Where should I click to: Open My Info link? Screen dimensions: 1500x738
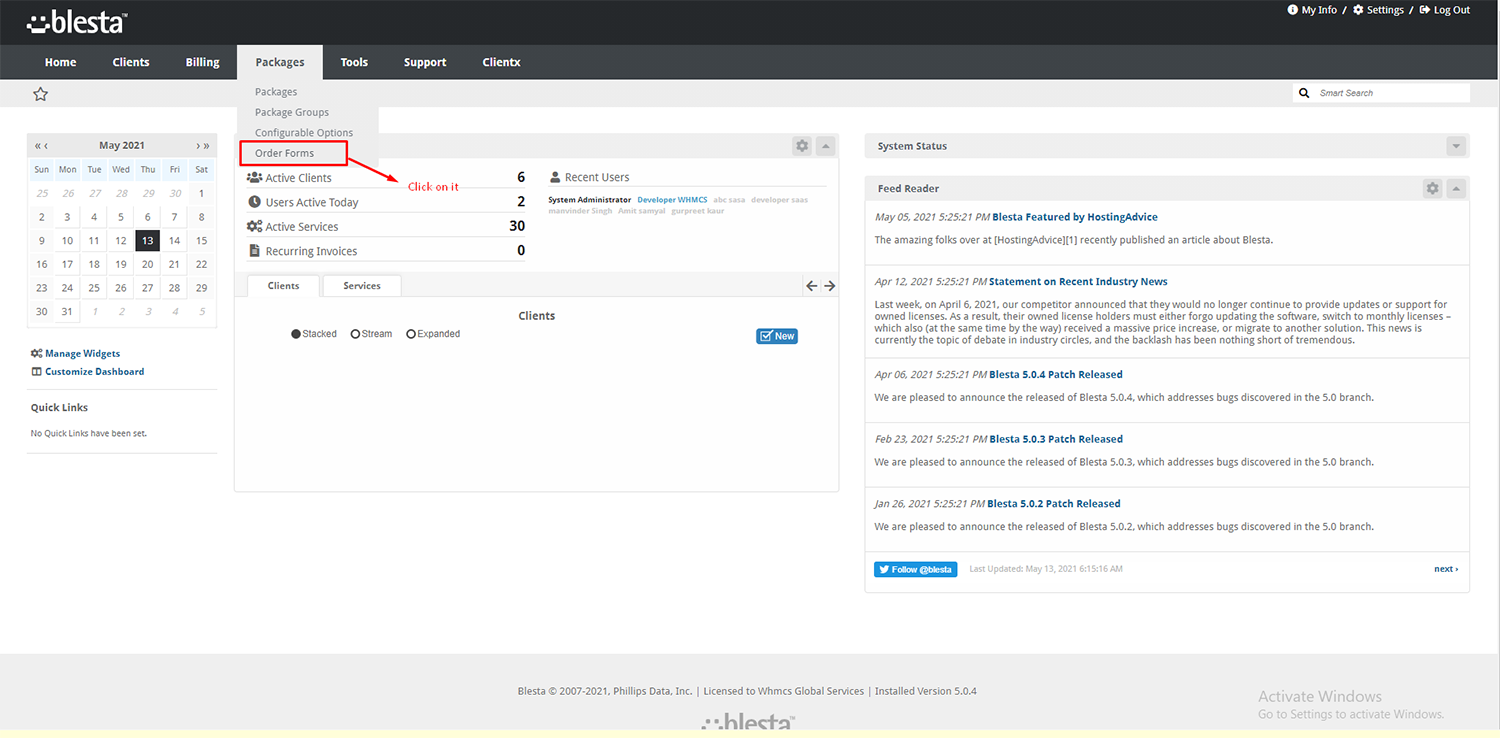[x=1312, y=10]
